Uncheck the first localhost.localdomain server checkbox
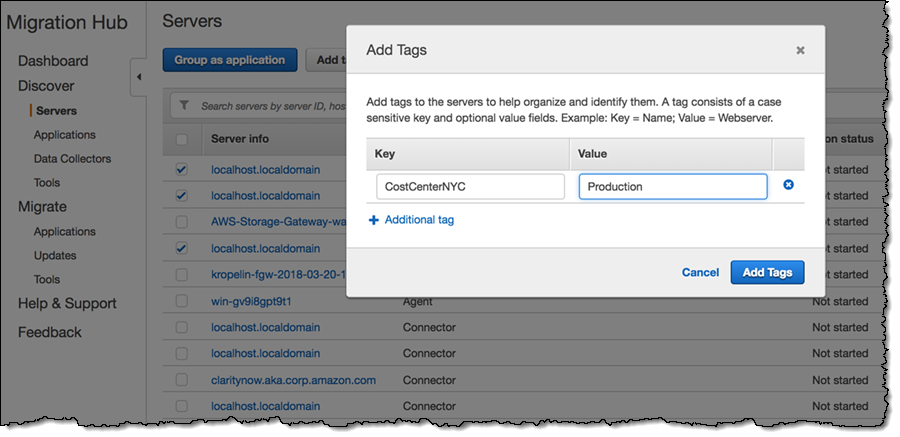This screenshot has height=437, width=900. (181, 170)
